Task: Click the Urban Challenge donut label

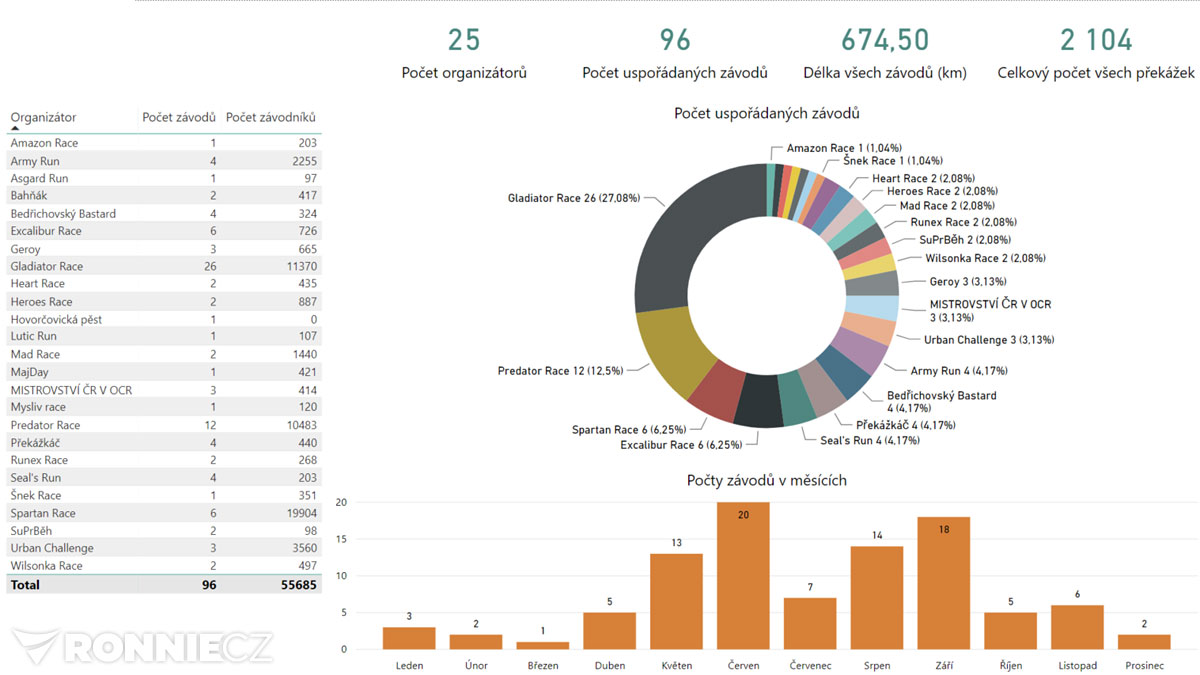Action: (x=975, y=340)
